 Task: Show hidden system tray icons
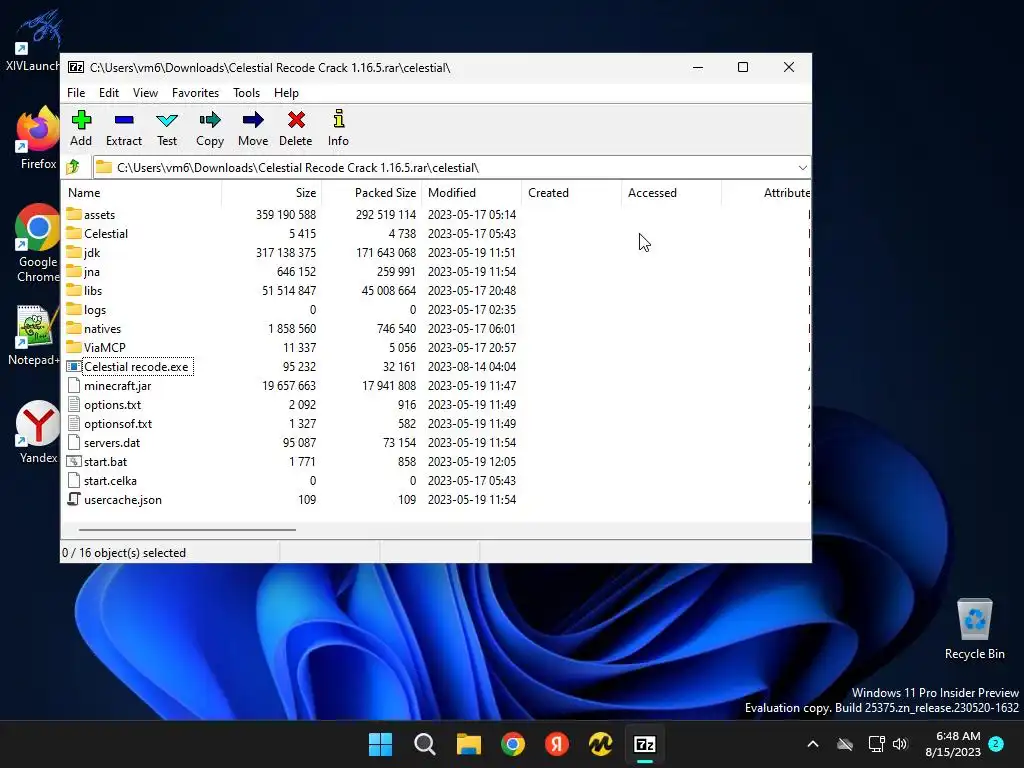click(813, 744)
